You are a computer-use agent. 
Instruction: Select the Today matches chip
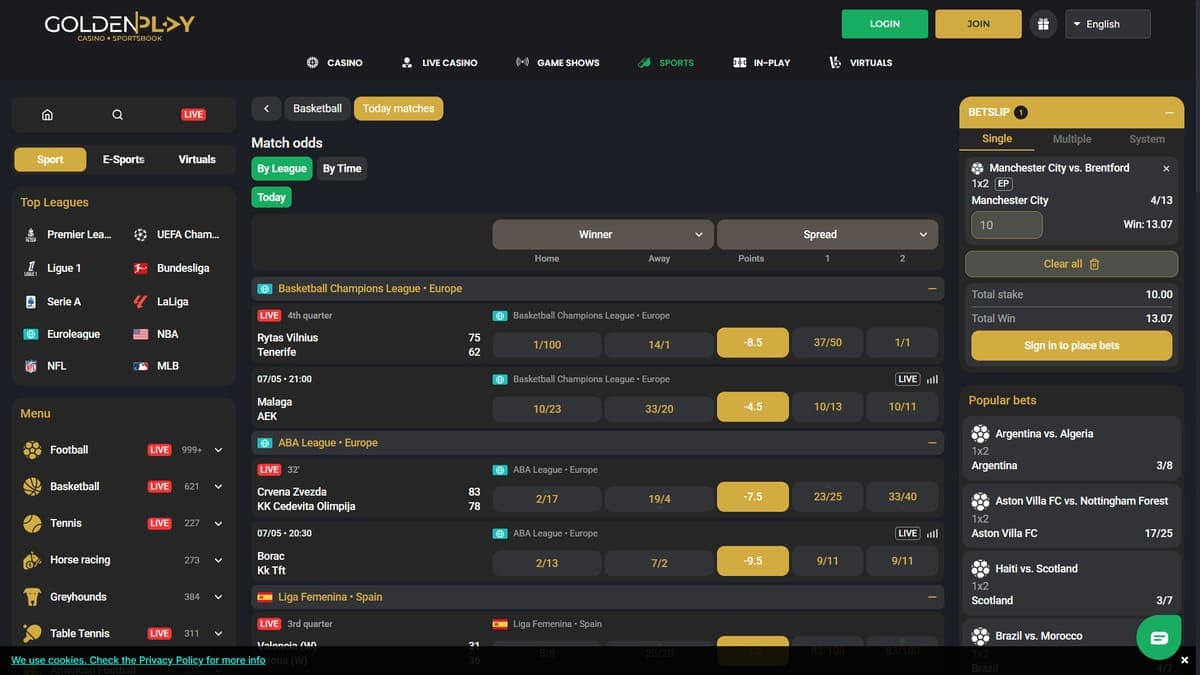(x=398, y=108)
